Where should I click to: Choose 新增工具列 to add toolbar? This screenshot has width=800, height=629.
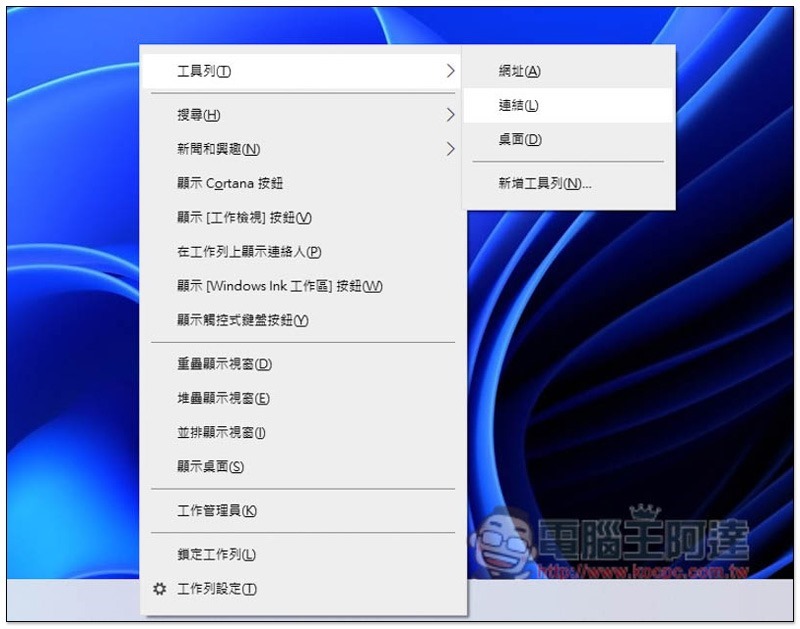[545, 184]
